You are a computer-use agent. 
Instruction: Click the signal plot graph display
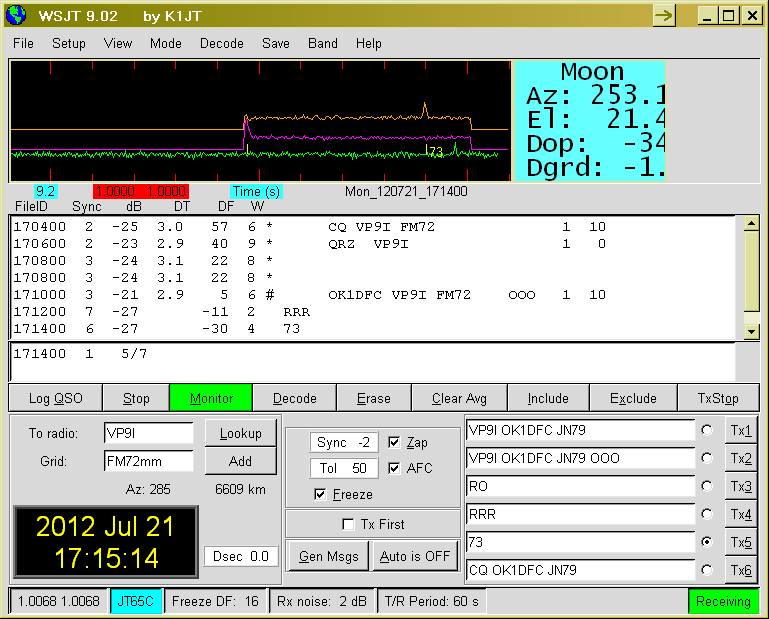pyautogui.click(x=260, y=121)
